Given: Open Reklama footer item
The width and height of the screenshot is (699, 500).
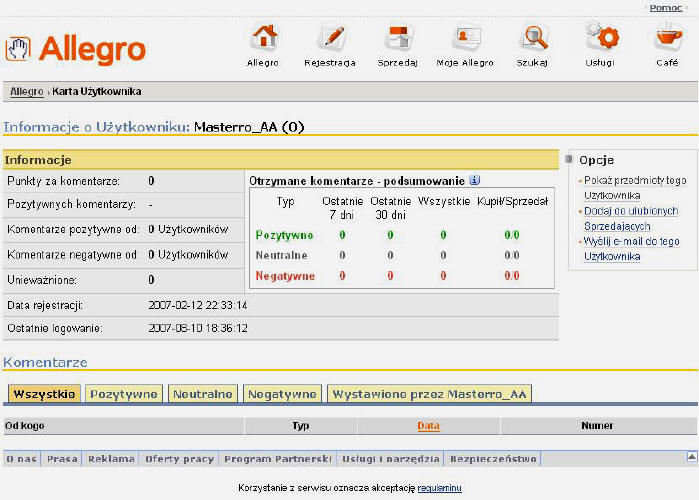Looking at the screenshot, I should [111, 459].
